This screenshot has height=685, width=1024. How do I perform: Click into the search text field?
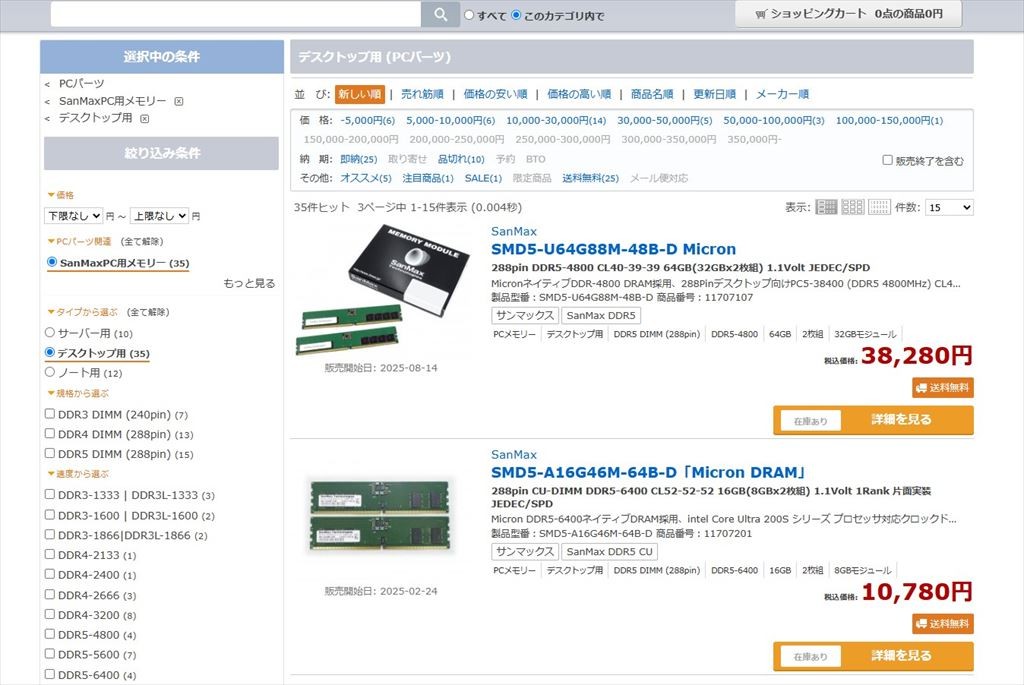[x=236, y=14]
